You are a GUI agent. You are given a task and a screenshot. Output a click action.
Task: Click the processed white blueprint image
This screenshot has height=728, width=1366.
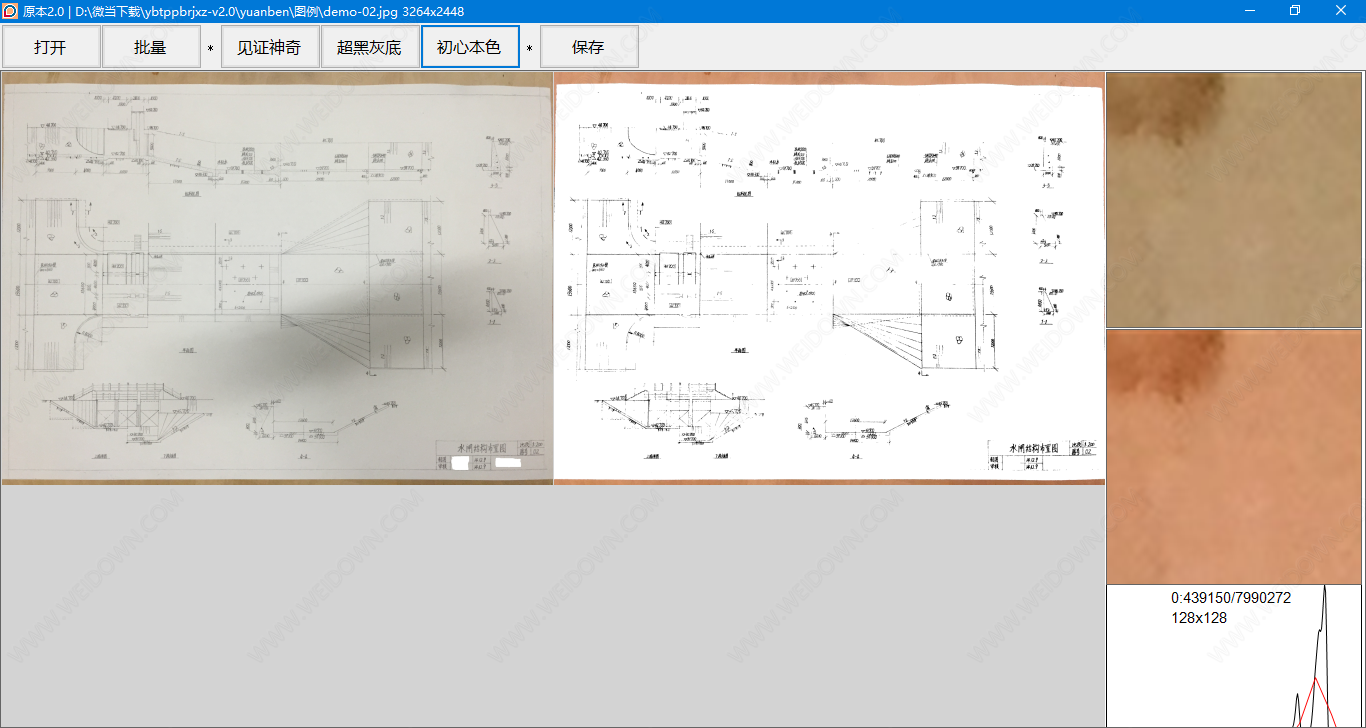pyautogui.click(x=829, y=278)
